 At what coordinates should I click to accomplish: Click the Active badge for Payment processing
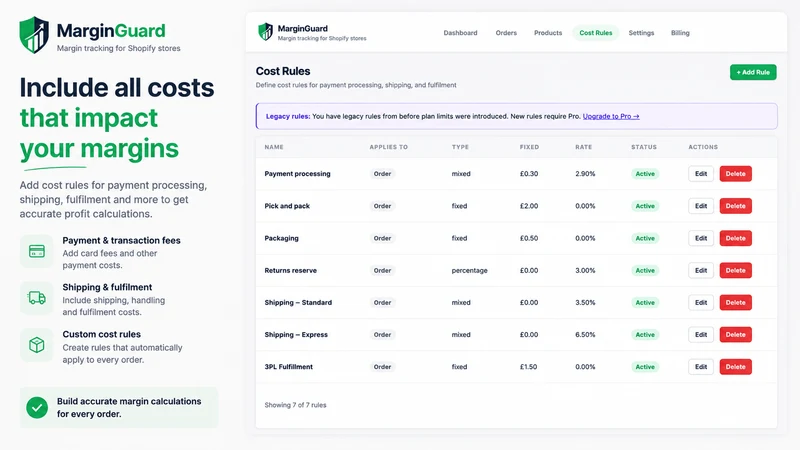point(645,174)
